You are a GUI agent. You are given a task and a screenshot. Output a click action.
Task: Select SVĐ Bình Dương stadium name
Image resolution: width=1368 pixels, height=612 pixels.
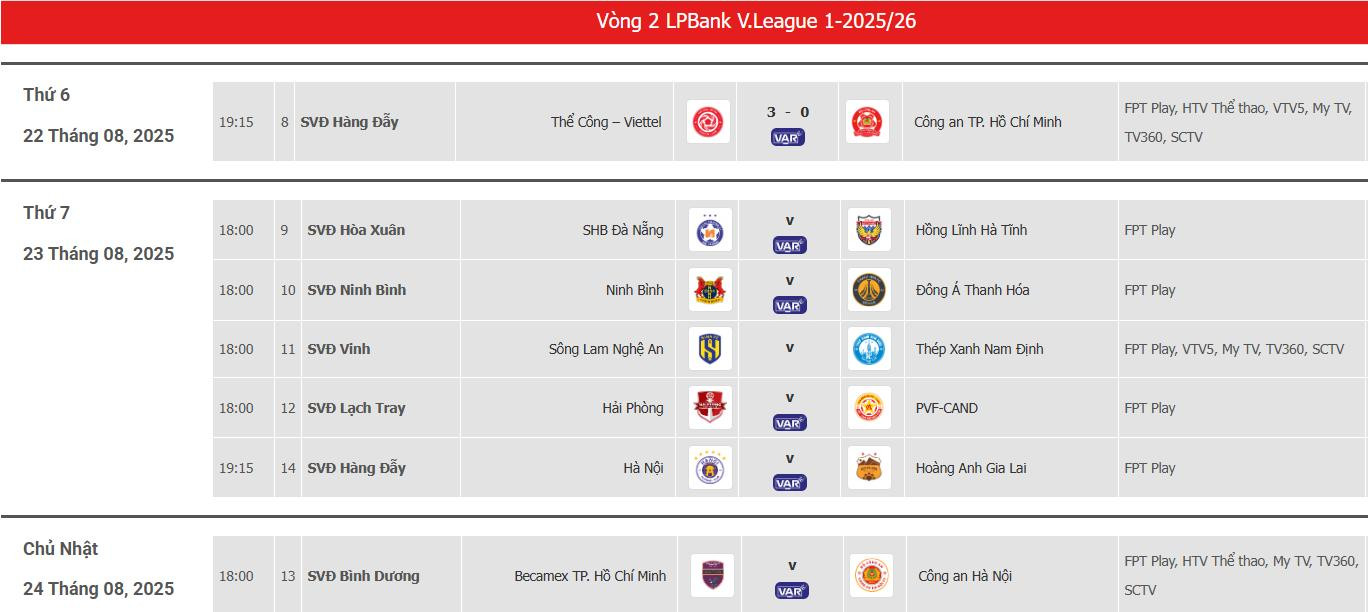[x=363, y=576]
